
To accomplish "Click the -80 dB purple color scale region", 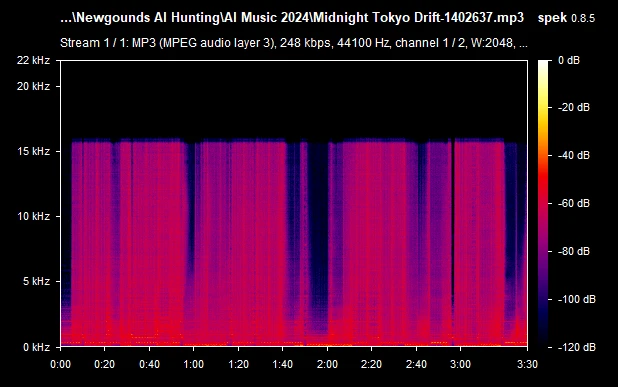I will coord(543,251).
